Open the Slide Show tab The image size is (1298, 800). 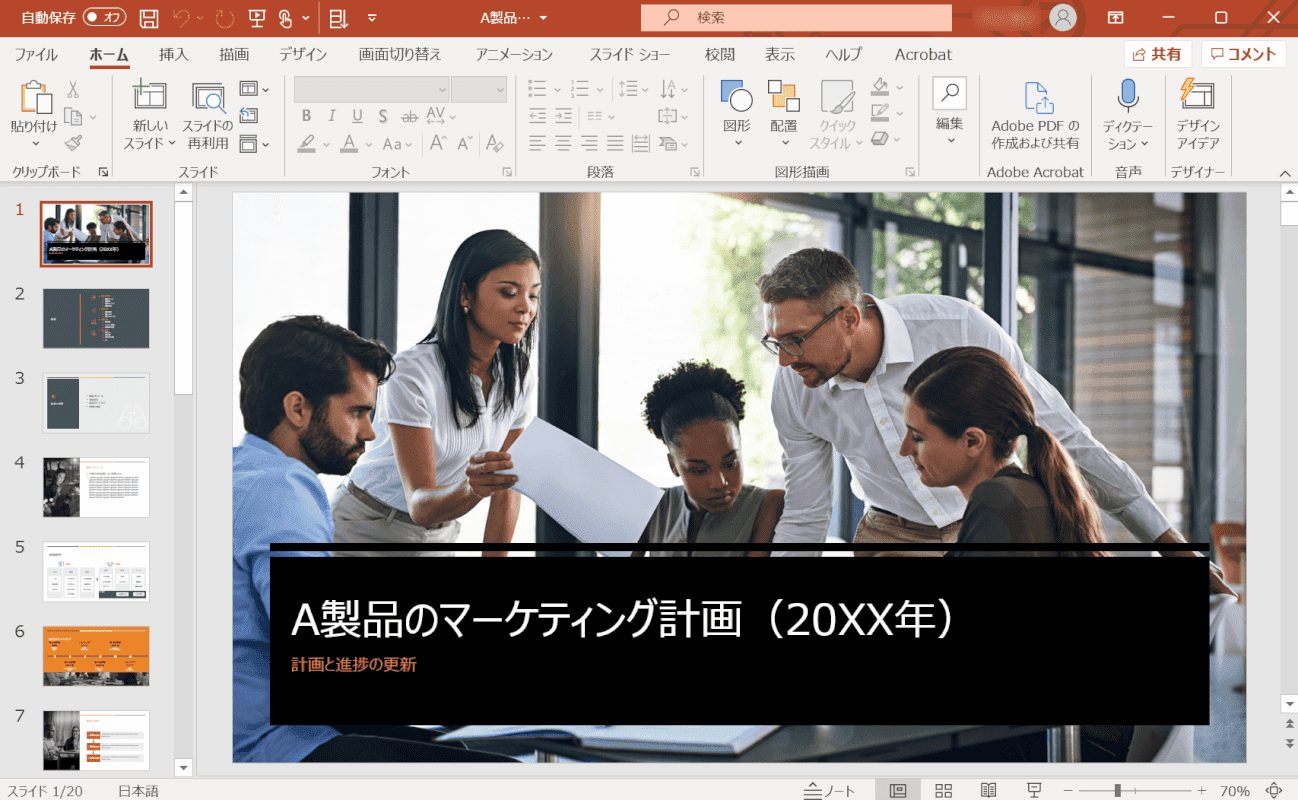(x=629, y=54)
